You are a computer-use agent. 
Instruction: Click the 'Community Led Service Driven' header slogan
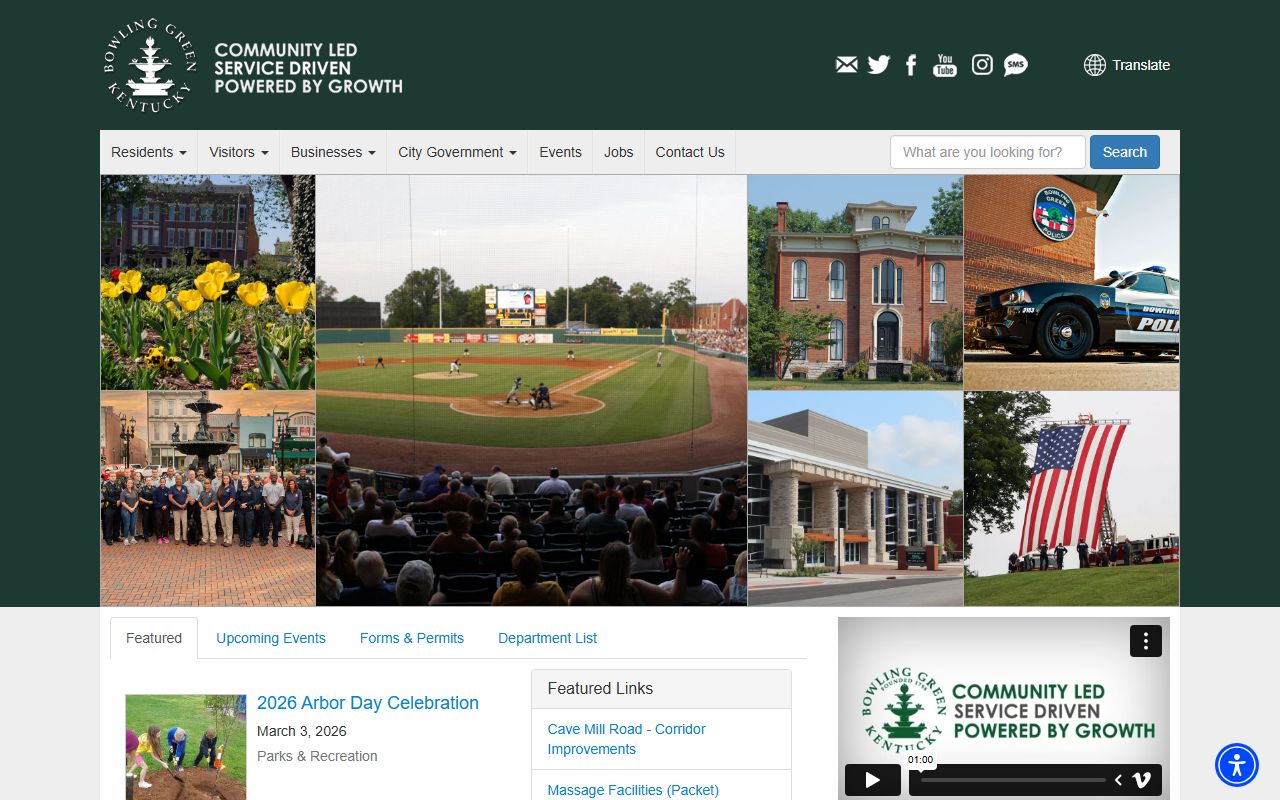point(308,68)
